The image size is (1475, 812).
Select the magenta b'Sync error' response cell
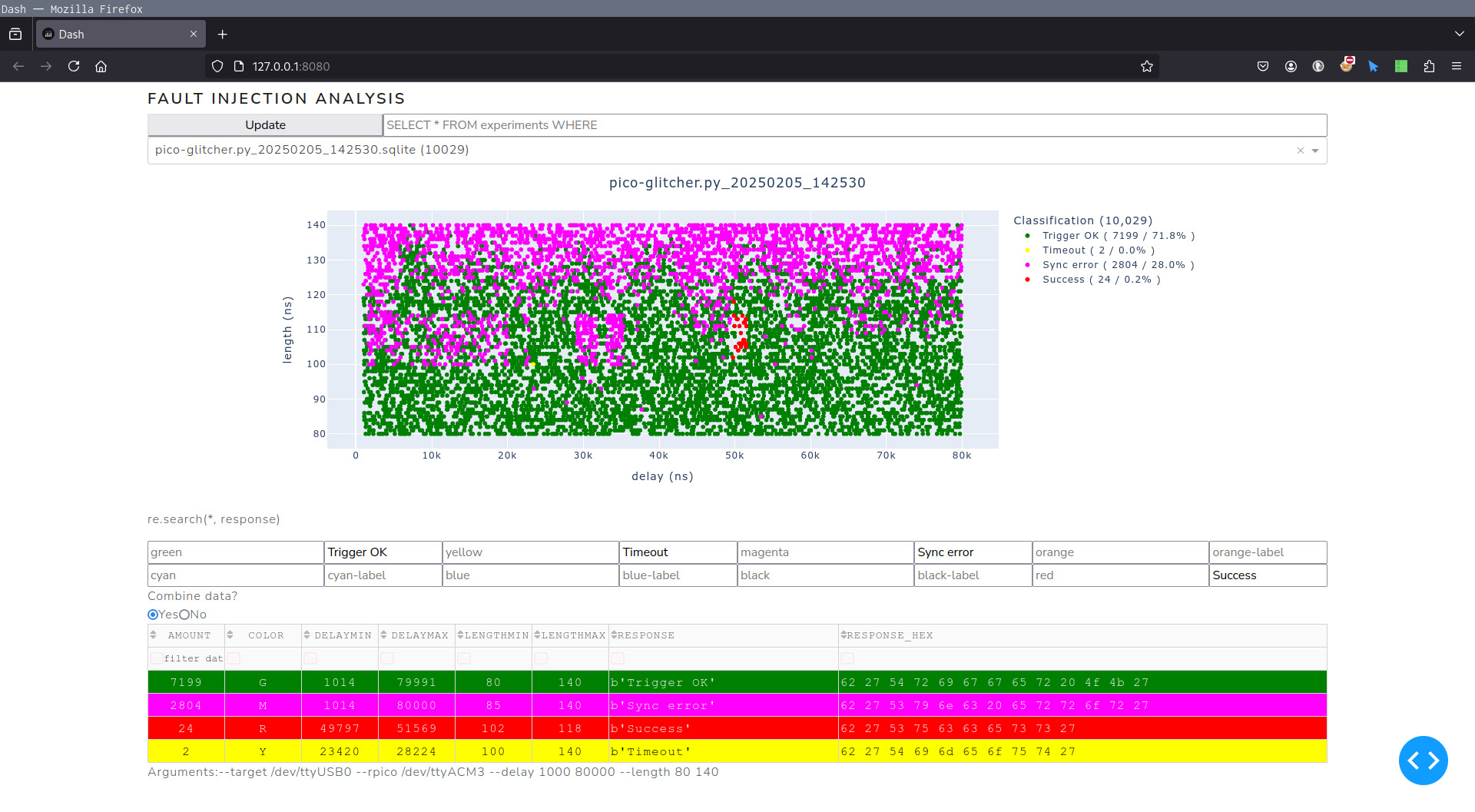pyautogui.click(x=724, y=705)
